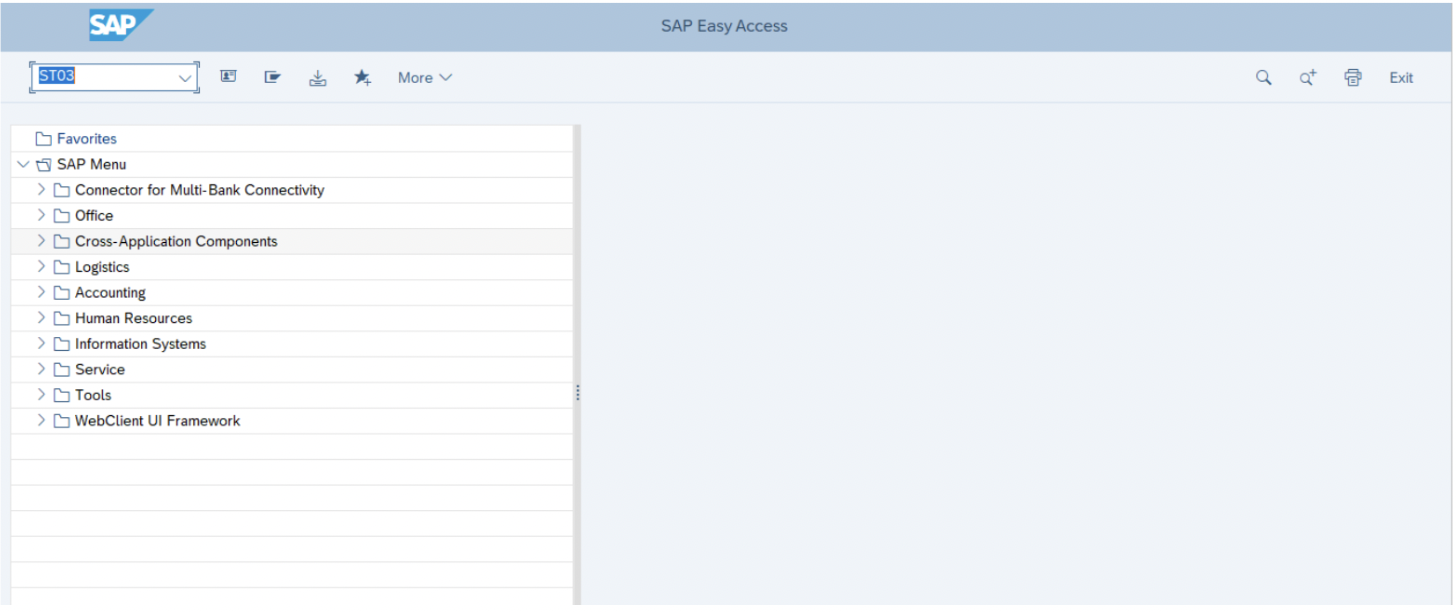Select the Tools folder
1456x612 pixels.
click(x=91, y=394)
